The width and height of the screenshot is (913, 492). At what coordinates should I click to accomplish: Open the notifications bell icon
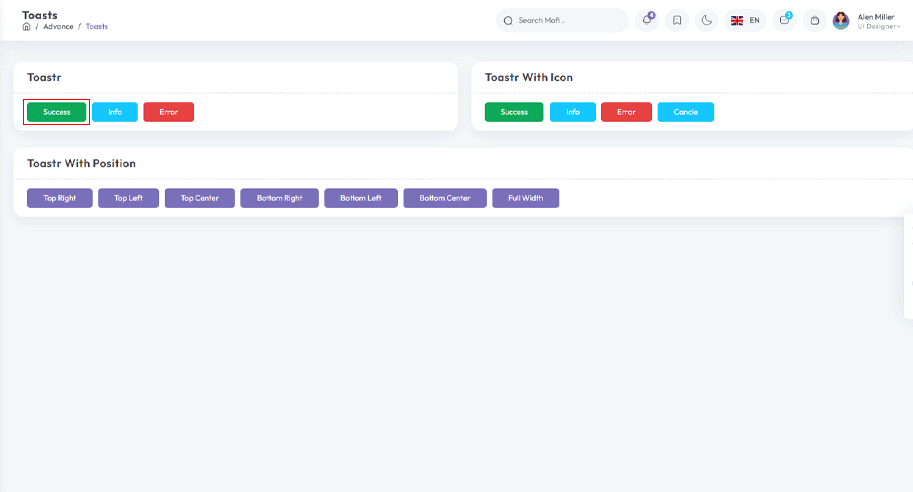pyautogui.click(x=648, y=20)
